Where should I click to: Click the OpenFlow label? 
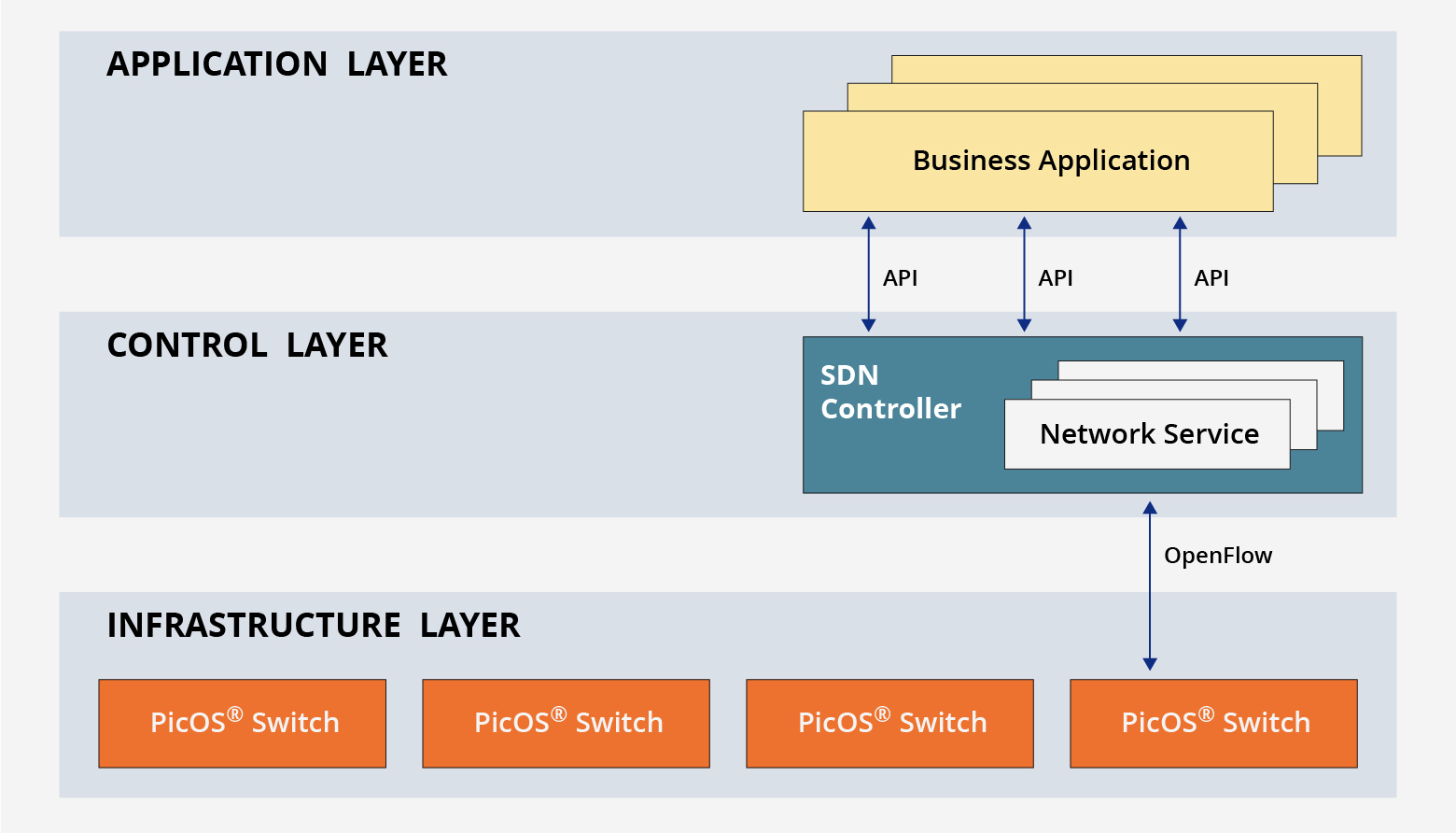coord(1218,556)
